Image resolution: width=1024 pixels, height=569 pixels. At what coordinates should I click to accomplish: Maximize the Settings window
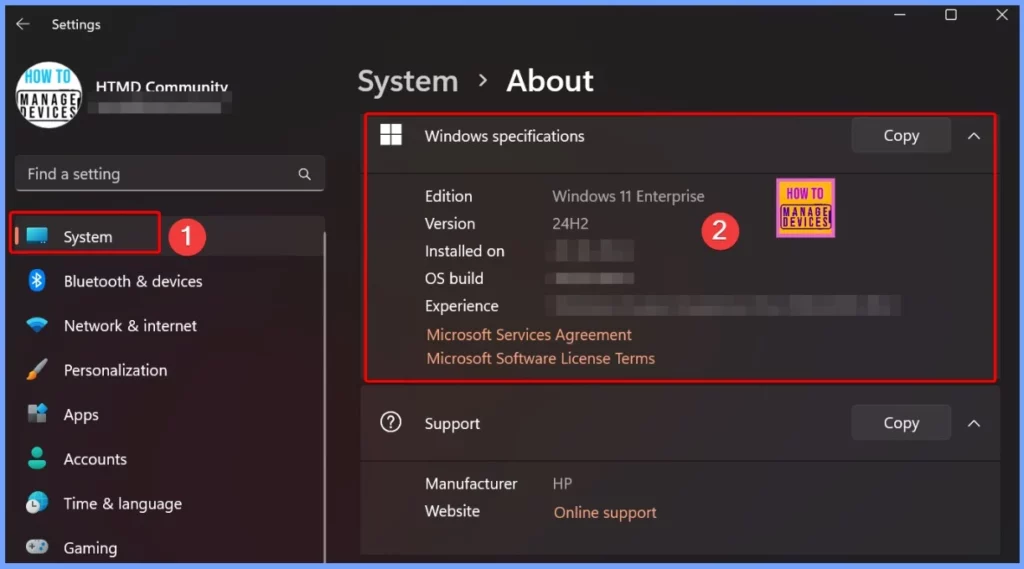[x=951, y=14]
